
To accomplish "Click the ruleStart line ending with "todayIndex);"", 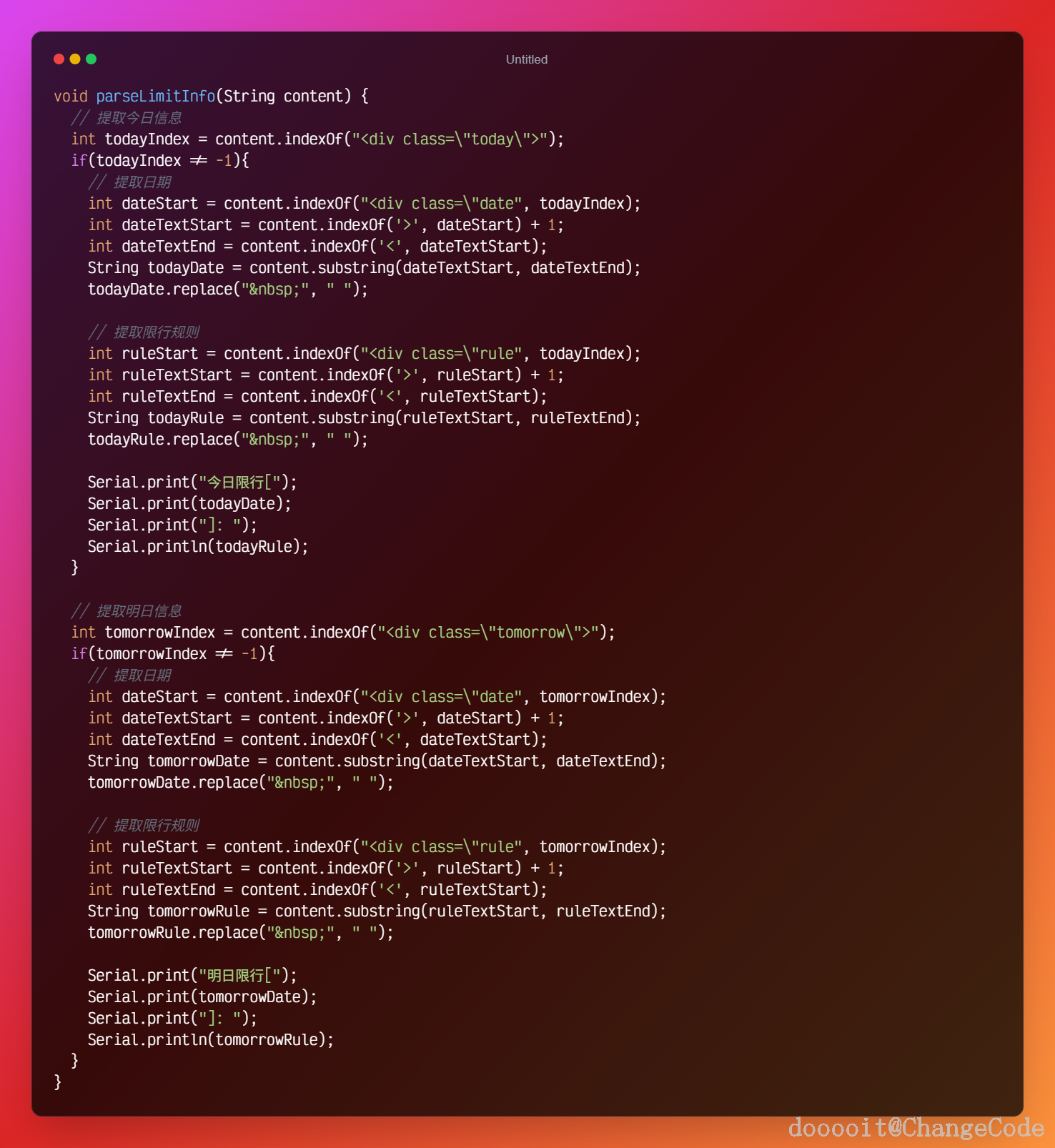I will point(365,354).
